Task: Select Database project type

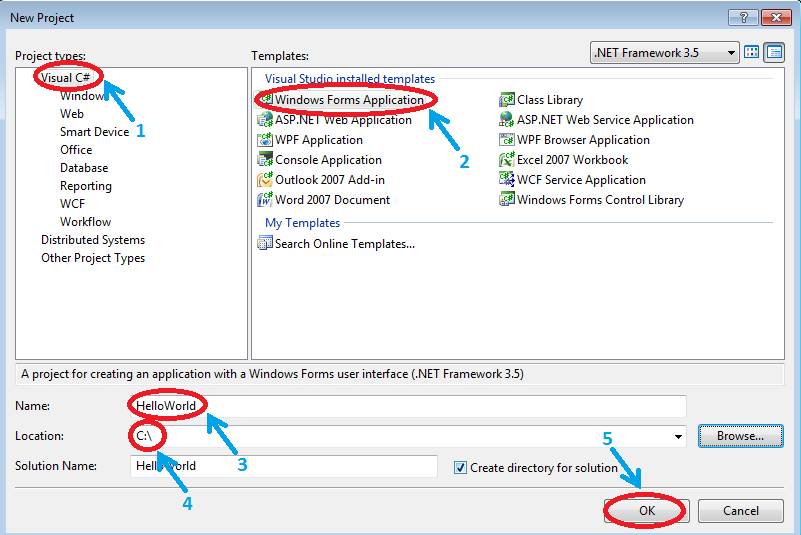Action: [84, 168]
